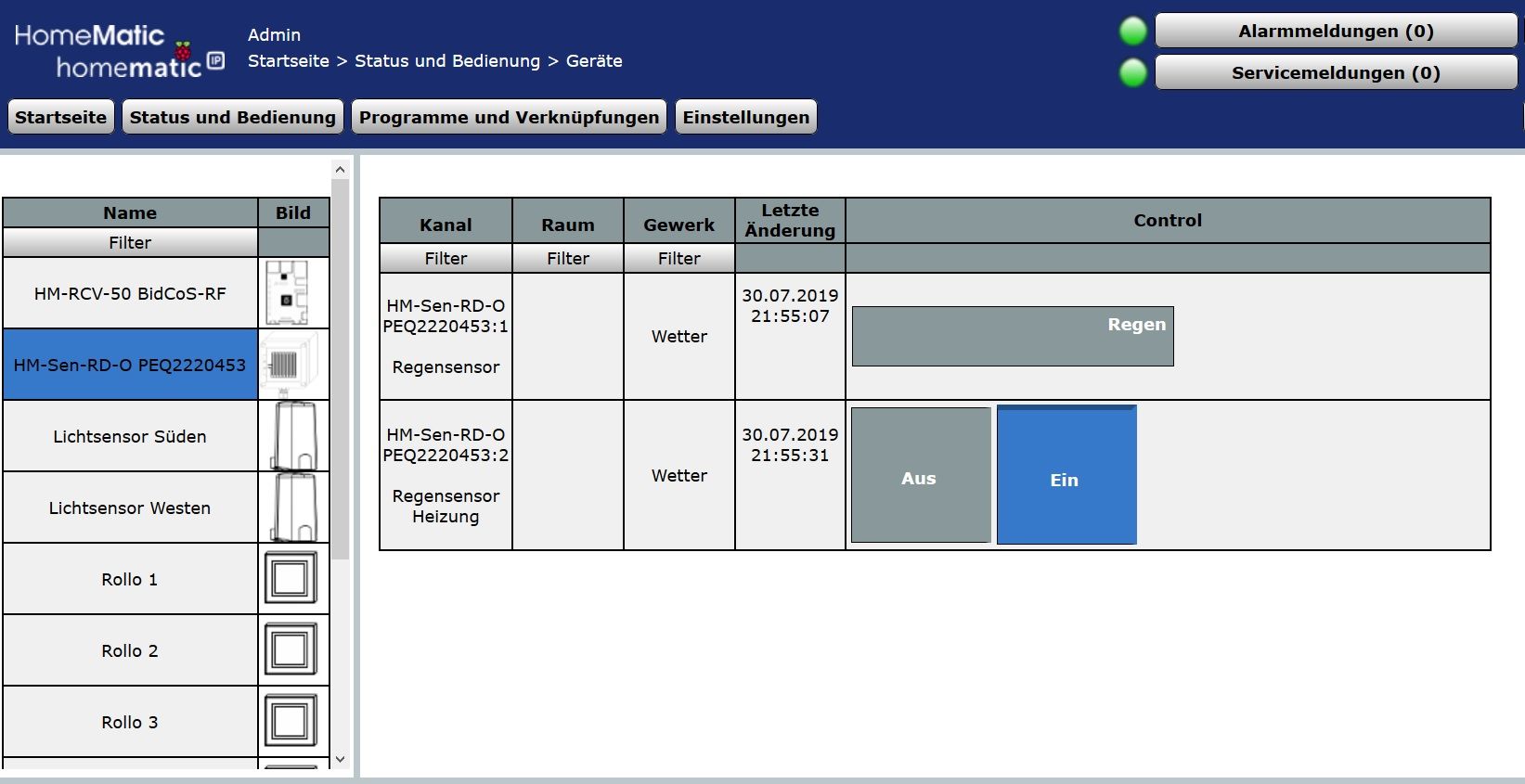The image size is (1525, 784).
Task: Click the Letzte Änderung column header
Action: 790,221
